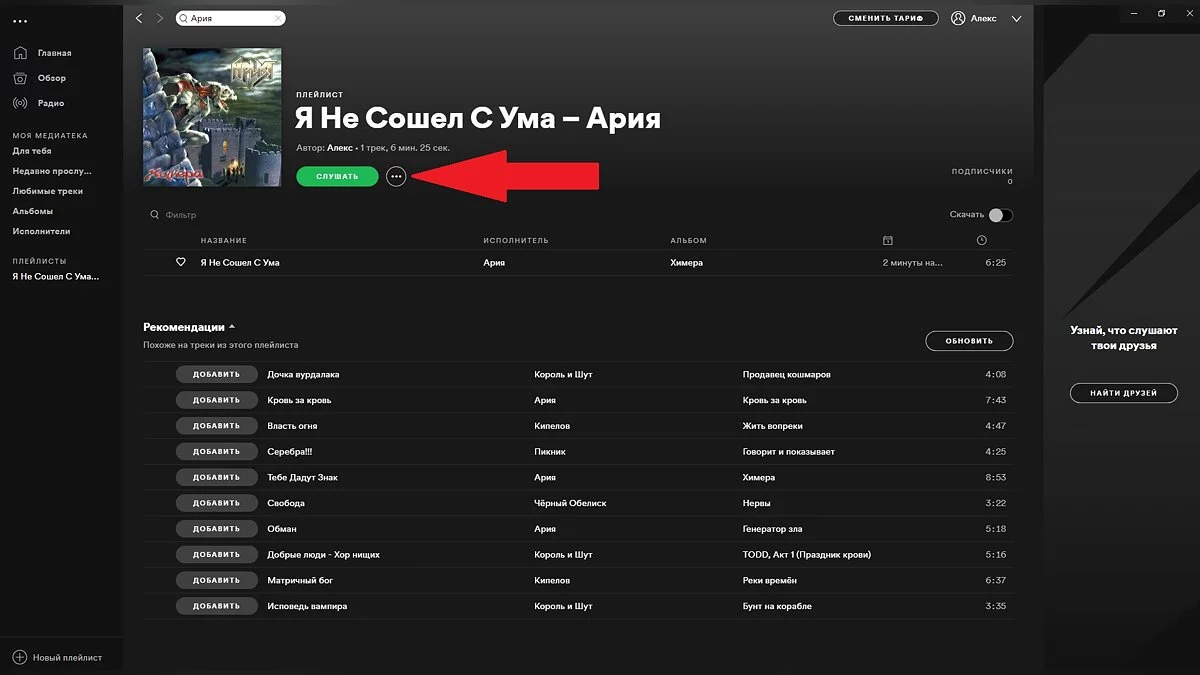Open the three-dot app menu in the corner

pyautogui.click(x=20, y=21)
